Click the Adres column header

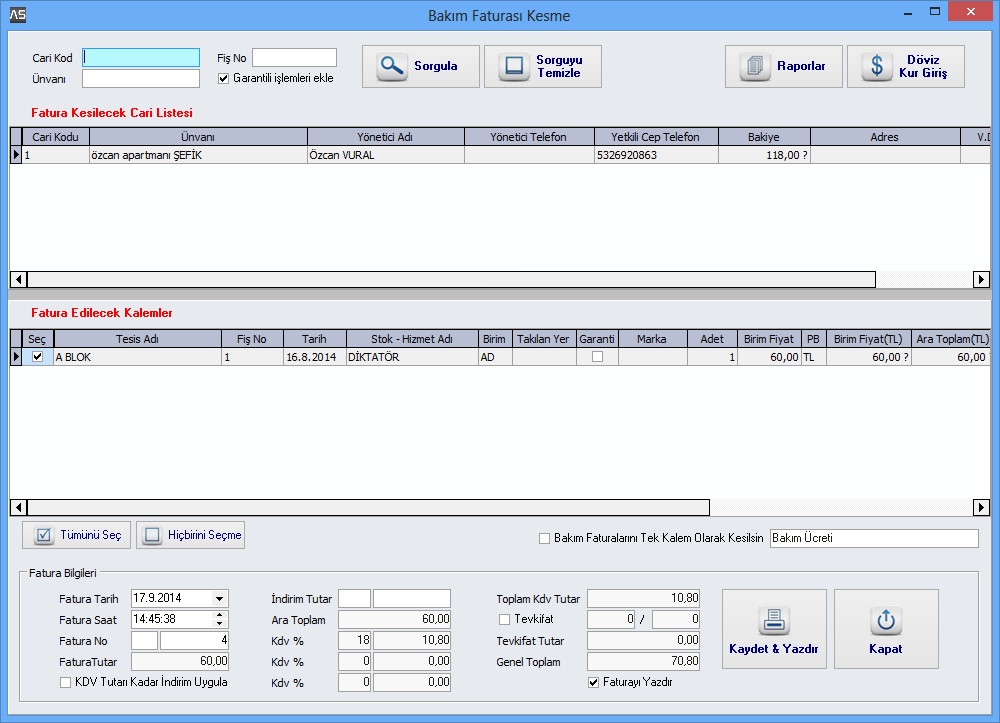[x=885, y=137]
